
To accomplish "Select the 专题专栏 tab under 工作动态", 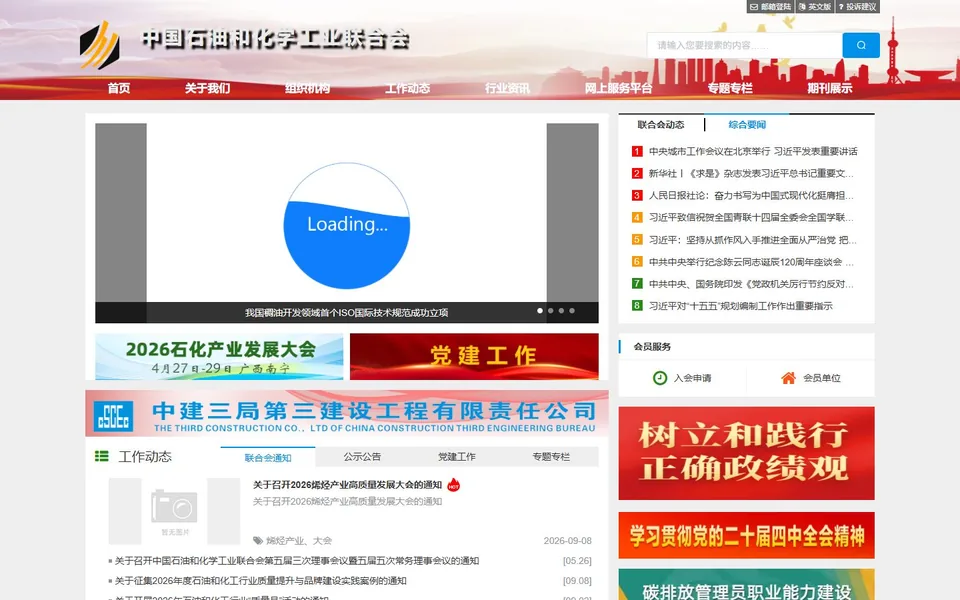I will pyautogui.click(x=551, y=457).
